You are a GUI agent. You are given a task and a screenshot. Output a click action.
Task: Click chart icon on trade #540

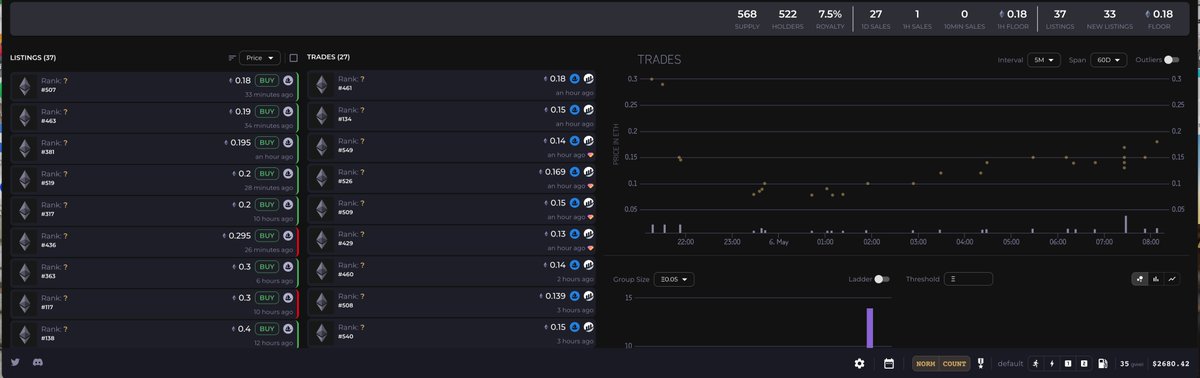click(589, 327)
